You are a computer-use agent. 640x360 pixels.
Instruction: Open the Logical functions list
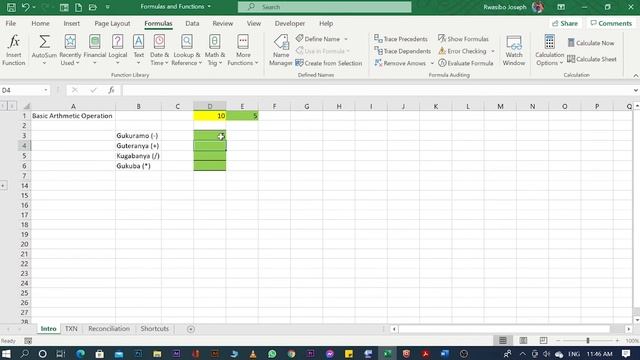point(118,50)
